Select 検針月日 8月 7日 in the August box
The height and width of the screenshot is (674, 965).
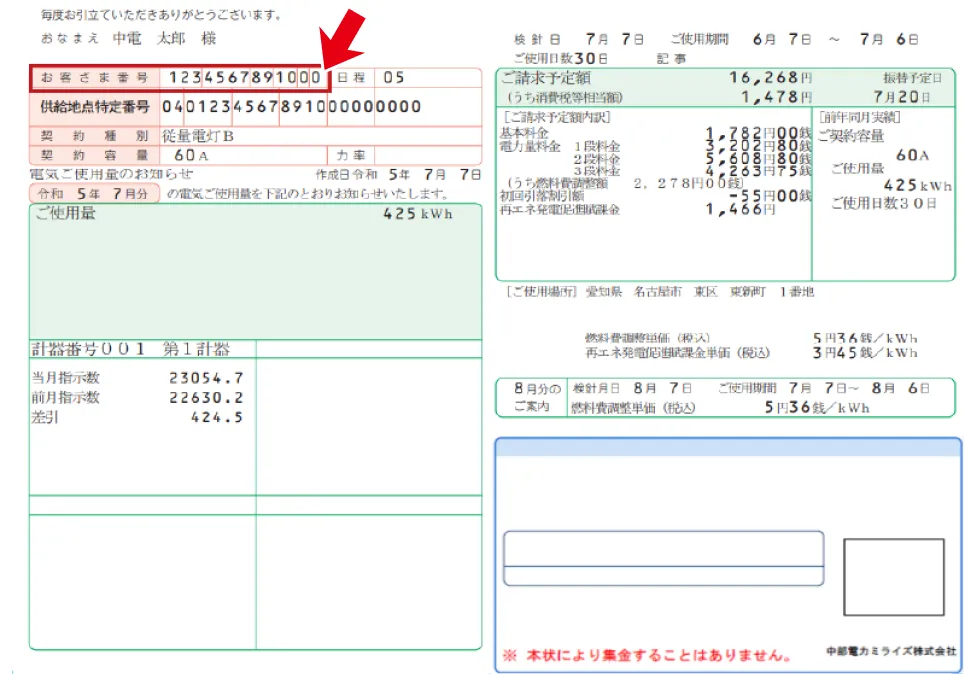point(633,388)
